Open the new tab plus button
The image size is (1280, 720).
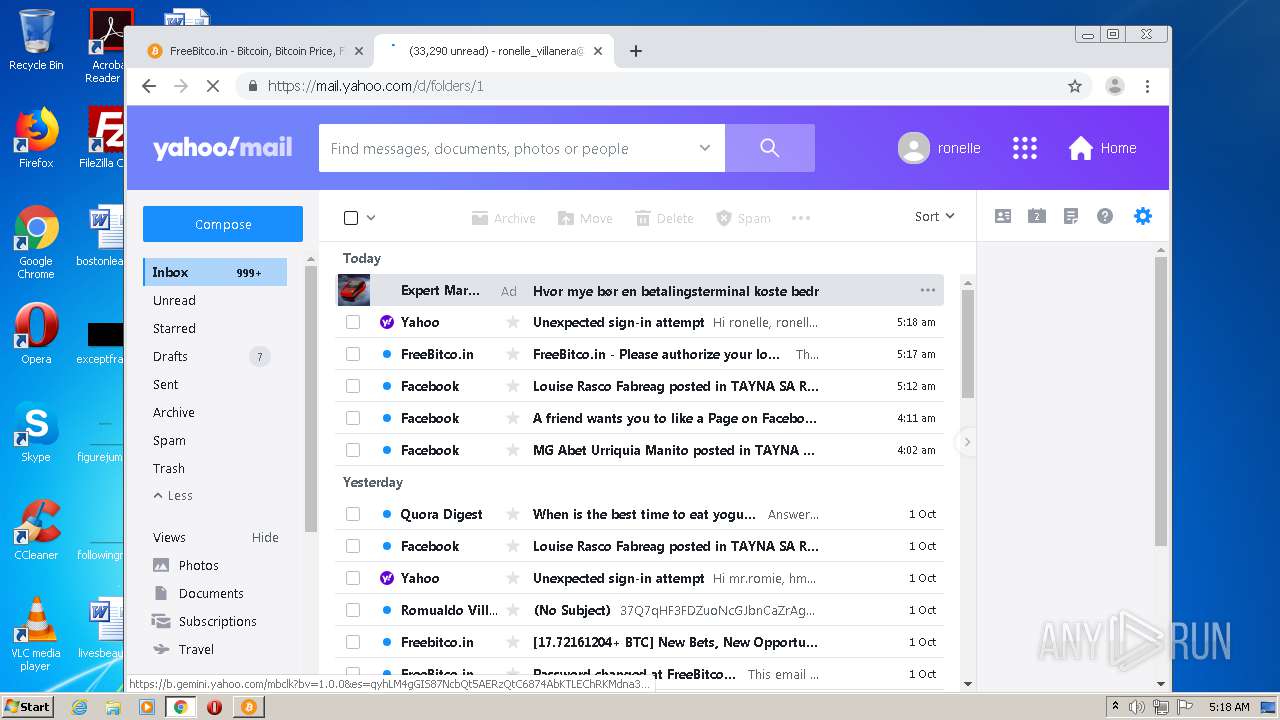point(636,51)
